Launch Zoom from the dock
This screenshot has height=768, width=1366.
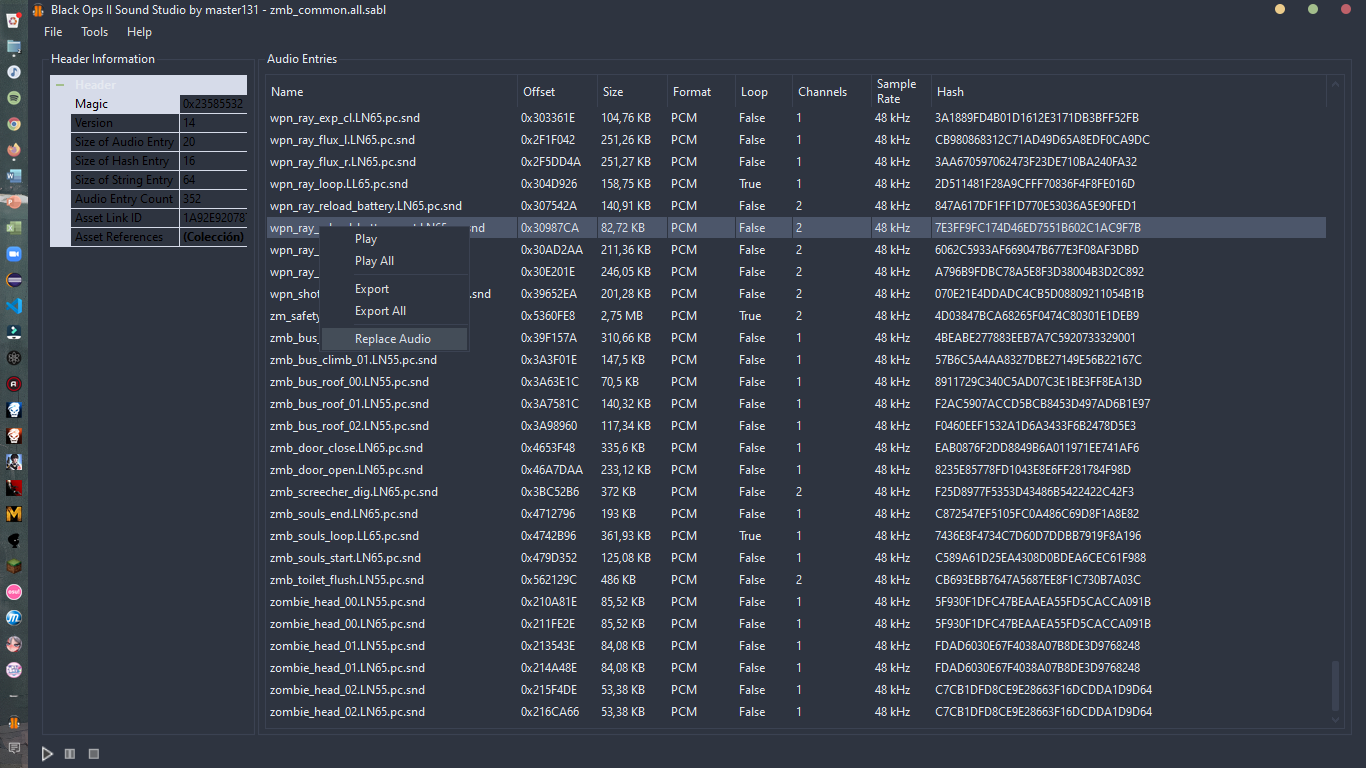[14, 254]
